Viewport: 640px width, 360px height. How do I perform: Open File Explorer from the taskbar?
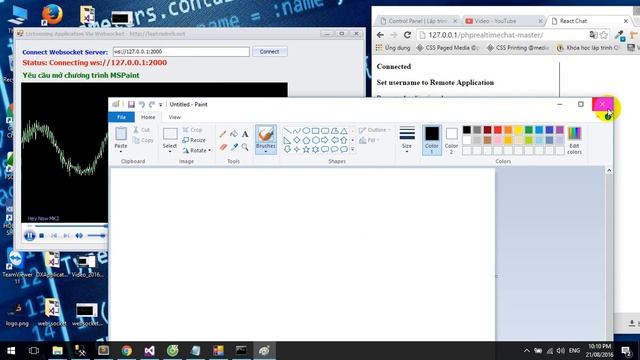coord(58,351)
